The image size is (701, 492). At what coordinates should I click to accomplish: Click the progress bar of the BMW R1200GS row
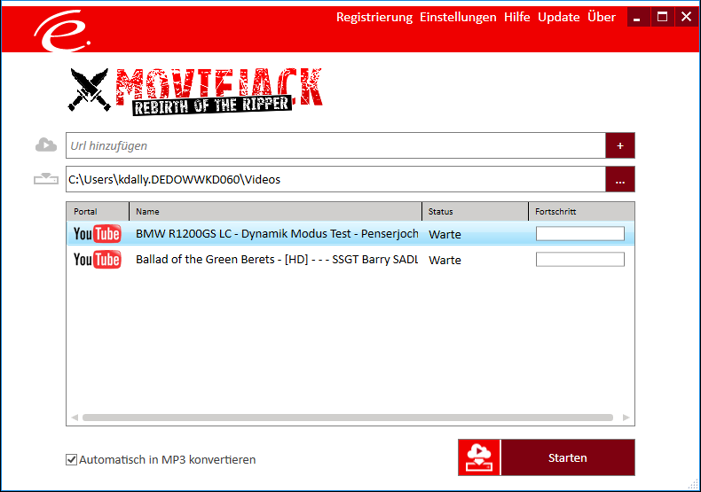(580, 234)
